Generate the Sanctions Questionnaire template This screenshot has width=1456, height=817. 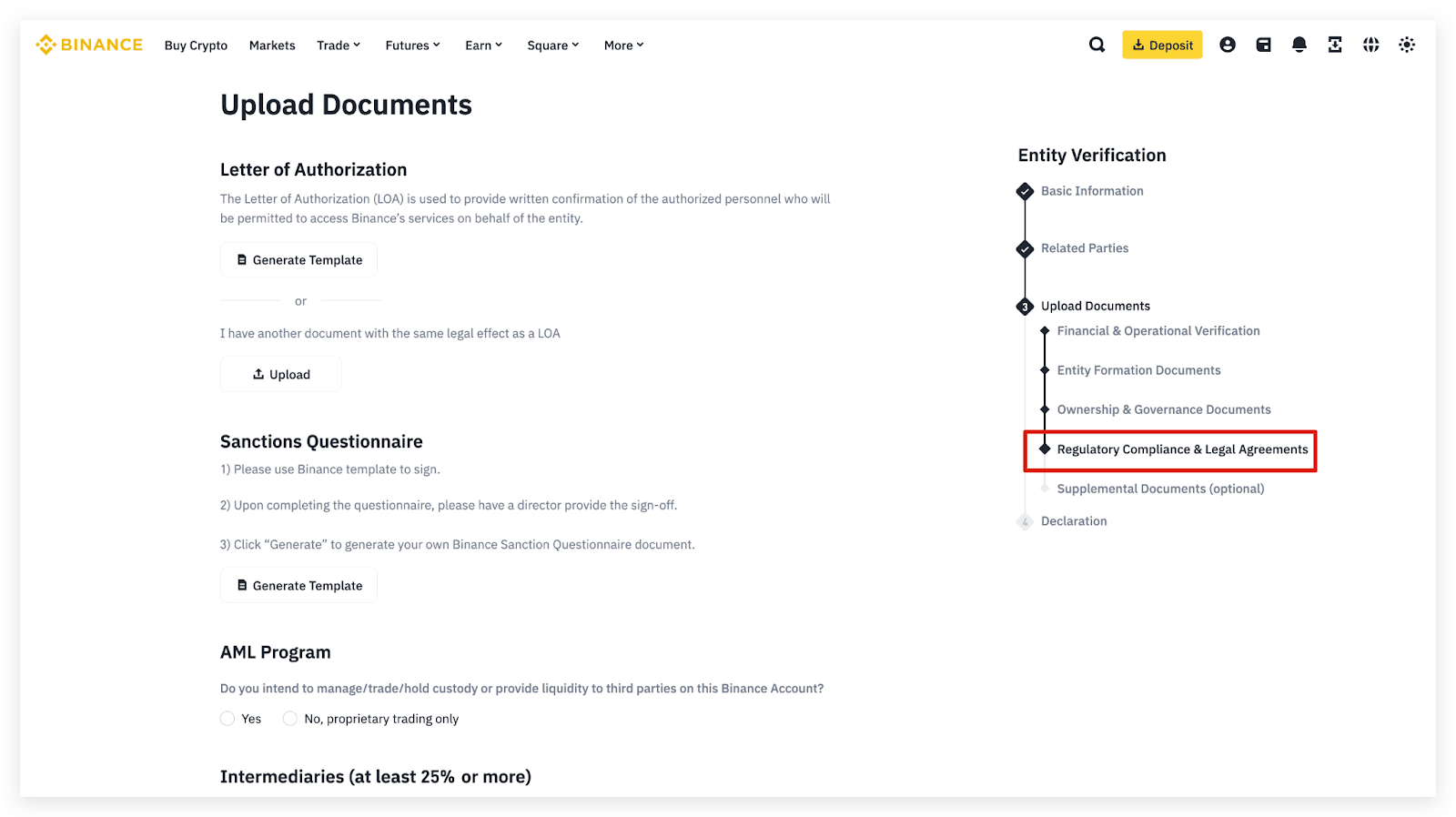pos(298,586)
